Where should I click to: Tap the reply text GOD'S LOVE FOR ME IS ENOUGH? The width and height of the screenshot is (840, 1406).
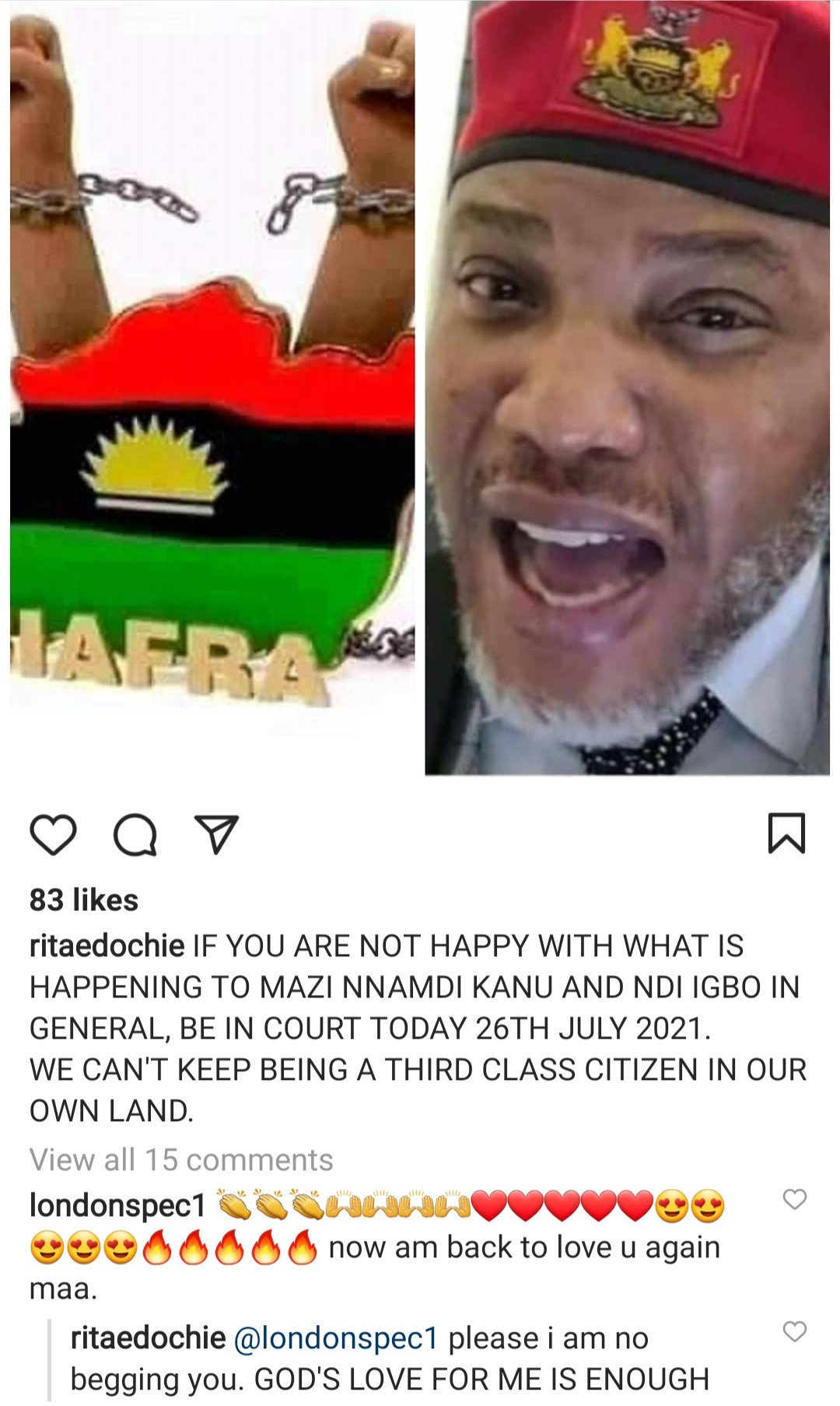point(481,1379)
